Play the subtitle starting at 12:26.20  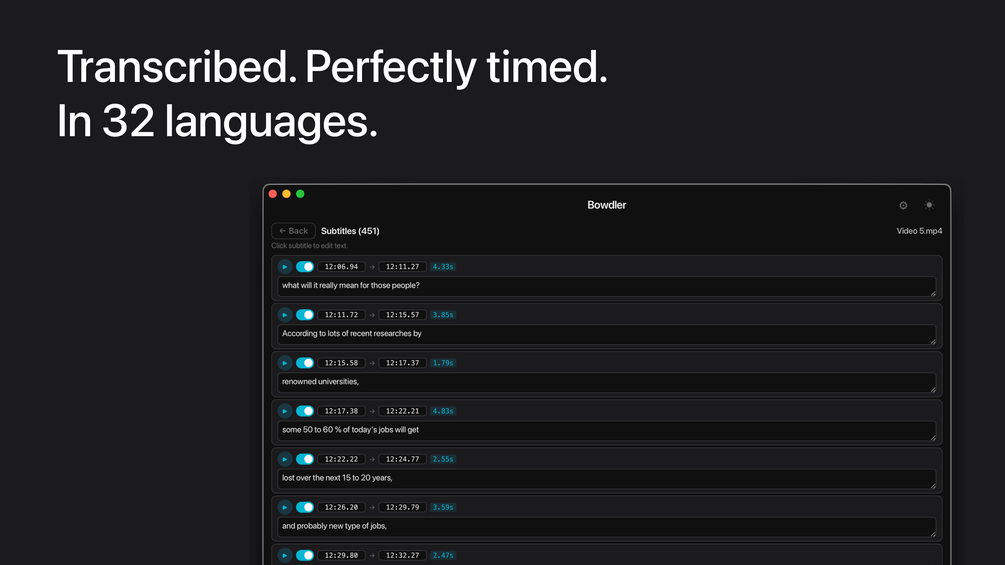(x=285, y=507)
